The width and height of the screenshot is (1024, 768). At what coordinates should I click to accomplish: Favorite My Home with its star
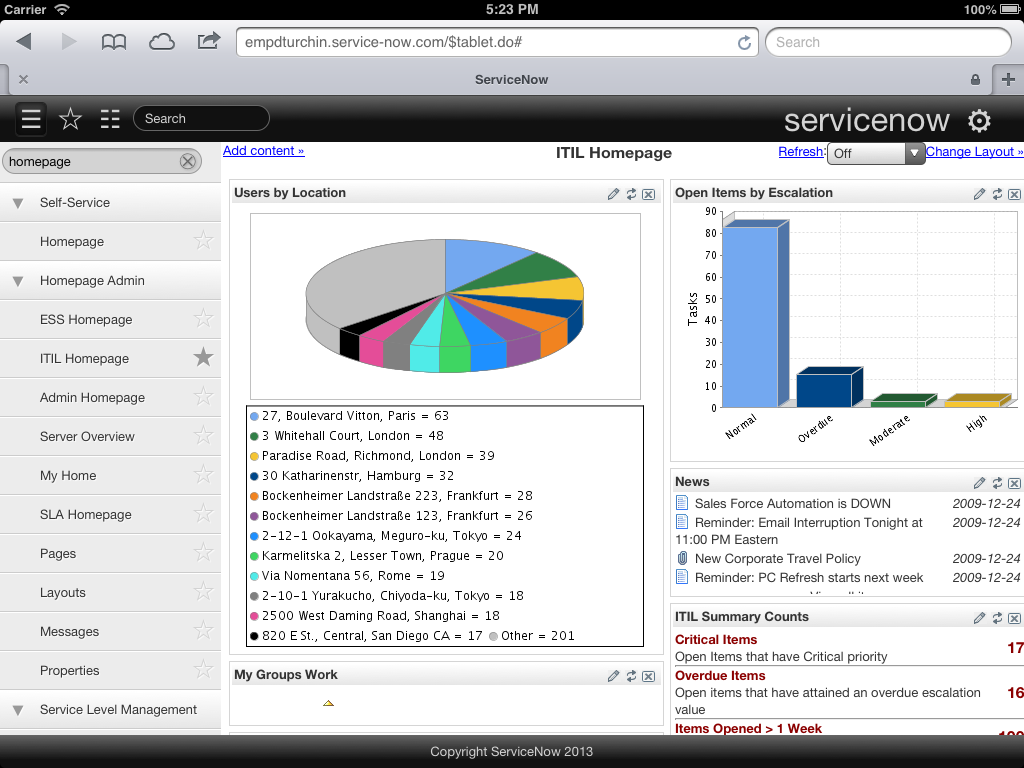pyautogui.click(x=203, y=475)
